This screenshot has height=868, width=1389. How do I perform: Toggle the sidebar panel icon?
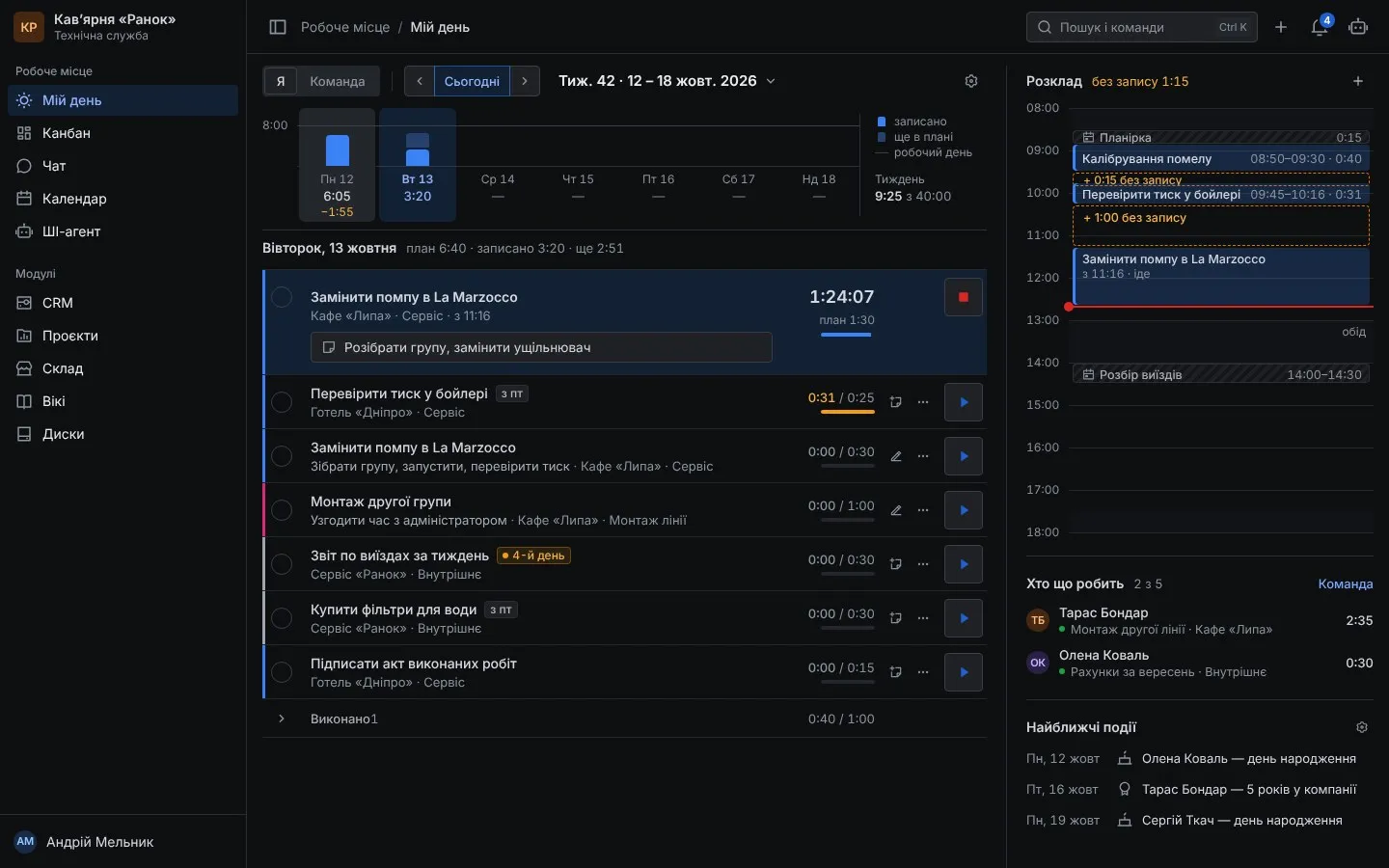point(278,27)
